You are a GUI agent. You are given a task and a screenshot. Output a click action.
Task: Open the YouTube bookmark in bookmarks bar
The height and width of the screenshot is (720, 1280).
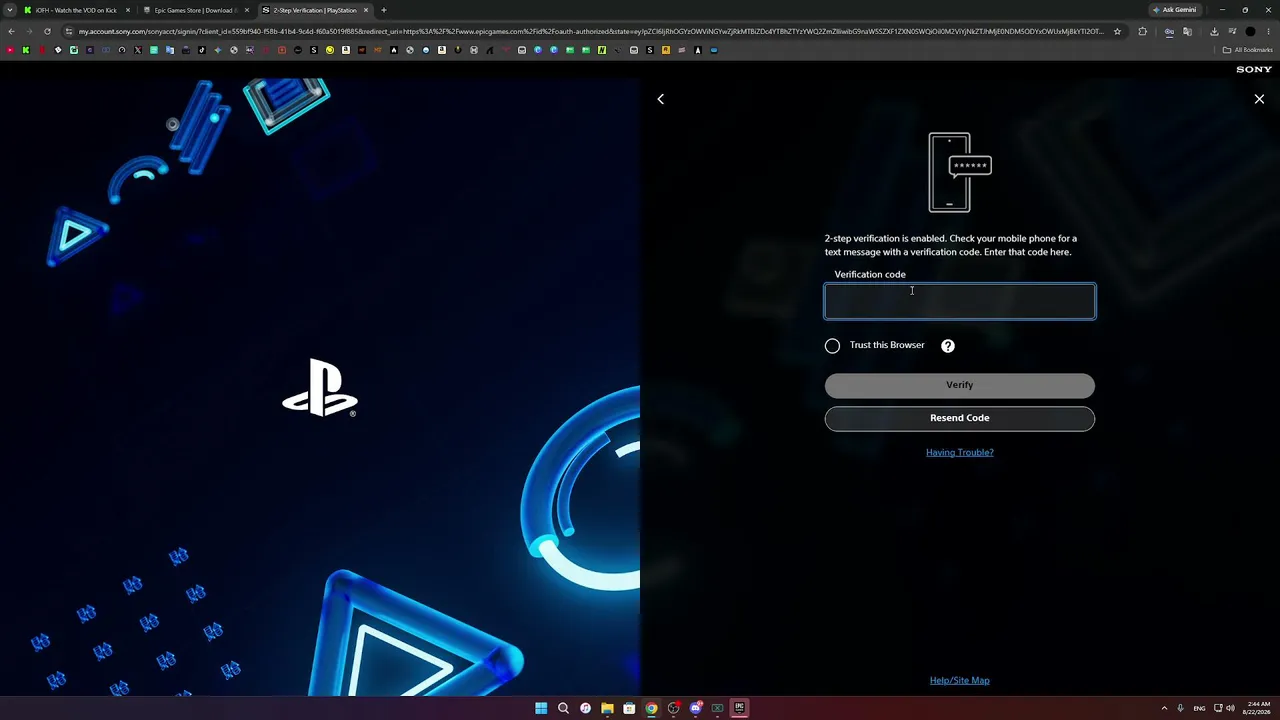(x=10, y=50)
